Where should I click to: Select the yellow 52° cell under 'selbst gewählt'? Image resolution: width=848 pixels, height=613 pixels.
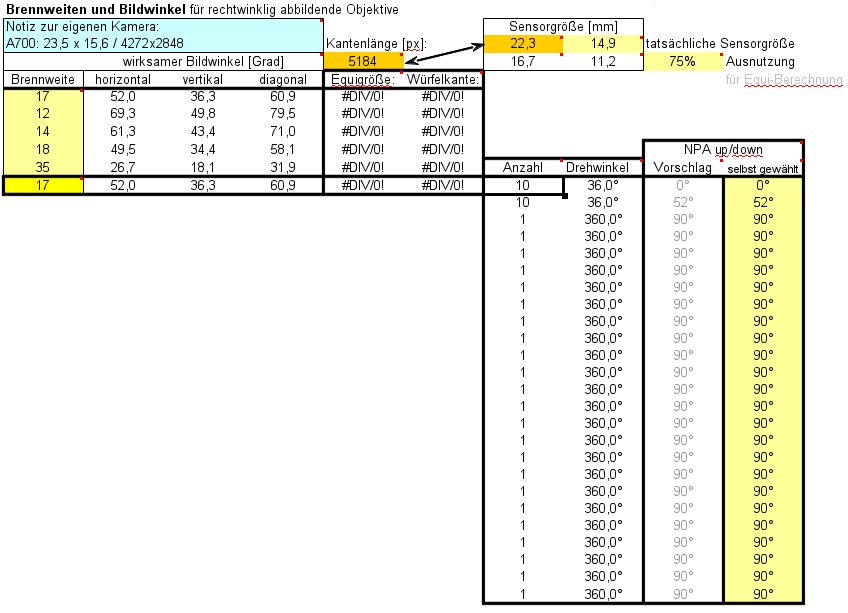pos(763,202)
